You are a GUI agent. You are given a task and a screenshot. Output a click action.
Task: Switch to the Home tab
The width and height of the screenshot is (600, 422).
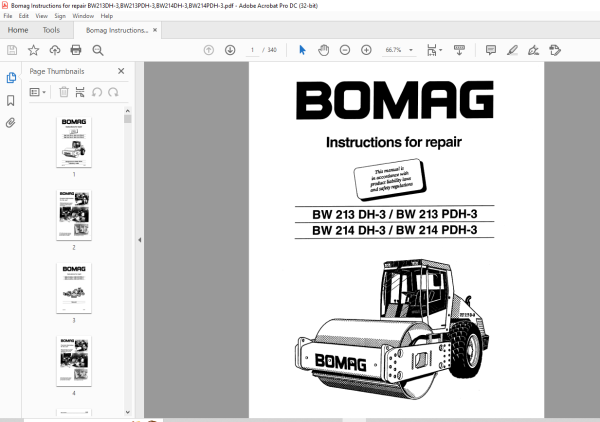(x=18, y=30)
